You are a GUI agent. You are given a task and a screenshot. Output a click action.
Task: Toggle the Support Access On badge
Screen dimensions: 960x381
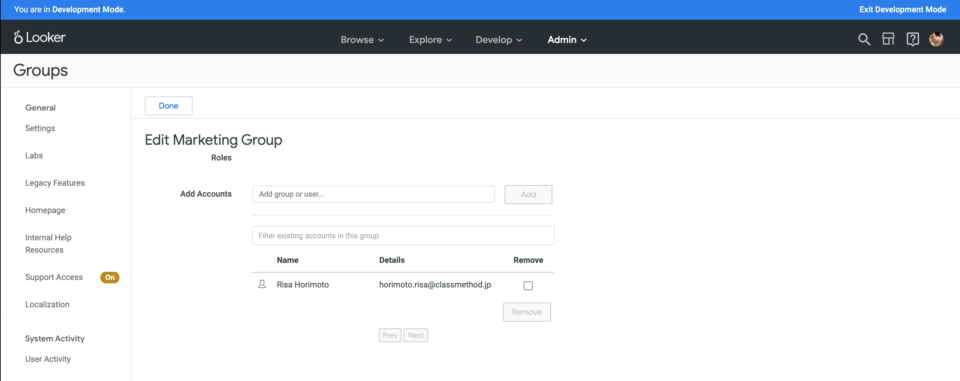click(x=110, y=277)
